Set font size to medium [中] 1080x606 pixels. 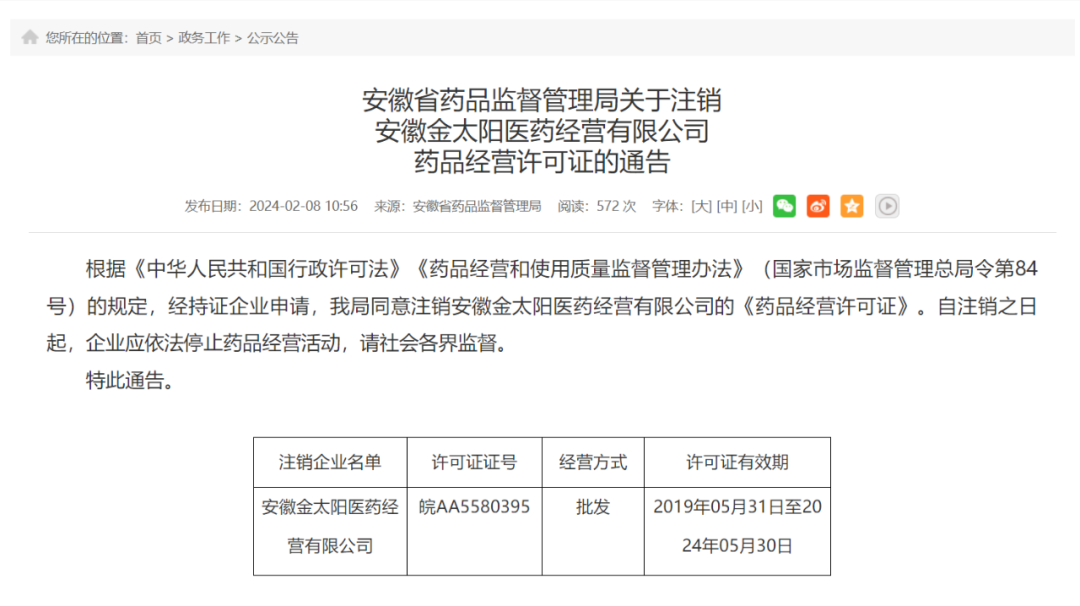(726, 206)
